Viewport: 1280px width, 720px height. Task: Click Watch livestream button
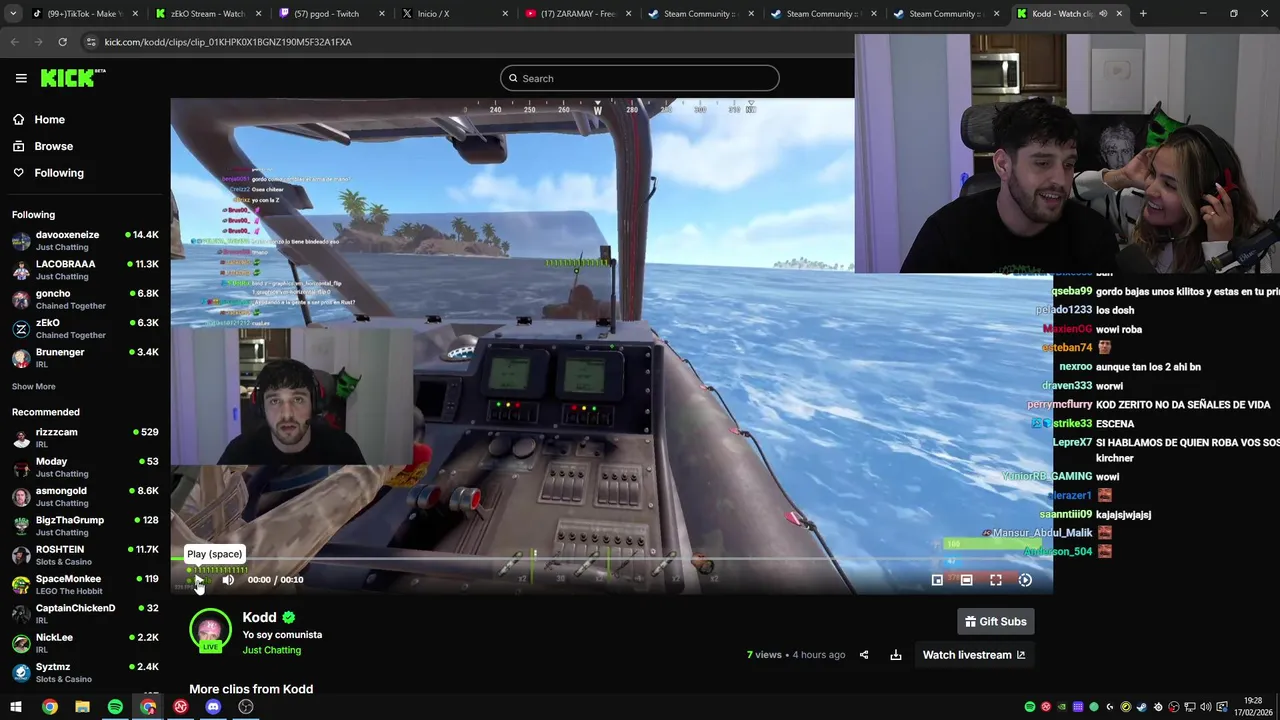974,655
